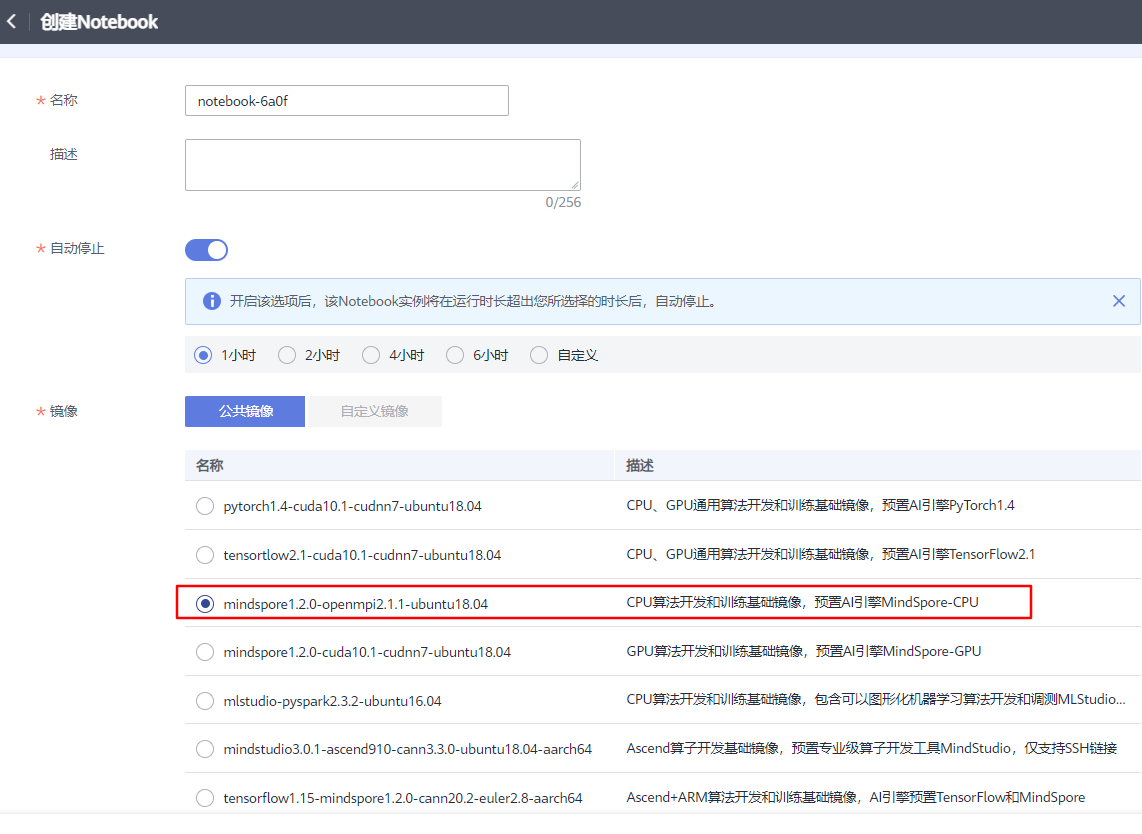
Task: Switch to the 公共镜像 tab
Action: 245,412
